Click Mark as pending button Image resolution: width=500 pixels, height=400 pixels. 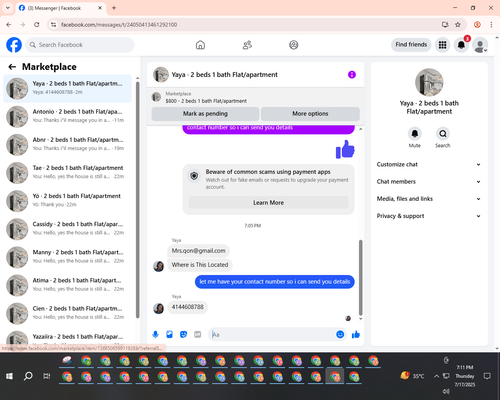[205, 114]
